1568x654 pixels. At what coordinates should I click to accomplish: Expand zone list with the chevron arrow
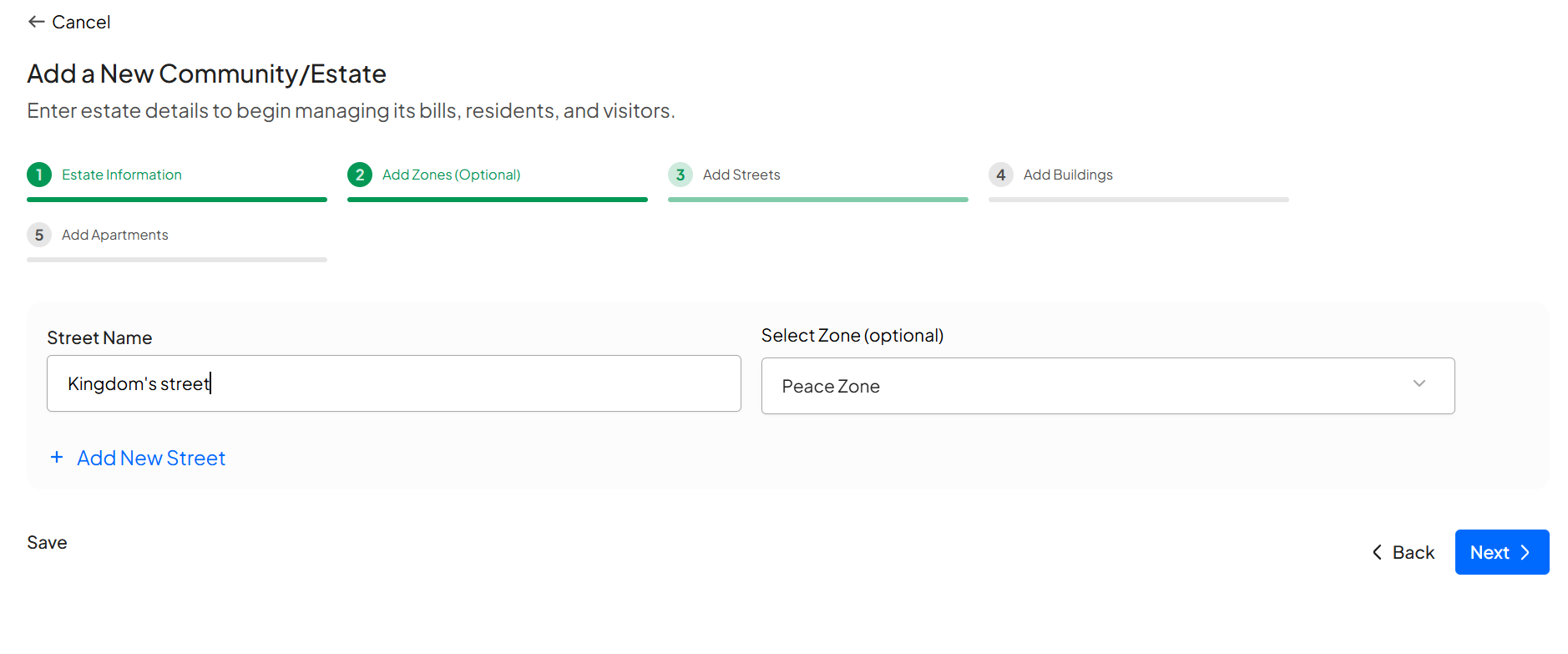coord(1419,383)
